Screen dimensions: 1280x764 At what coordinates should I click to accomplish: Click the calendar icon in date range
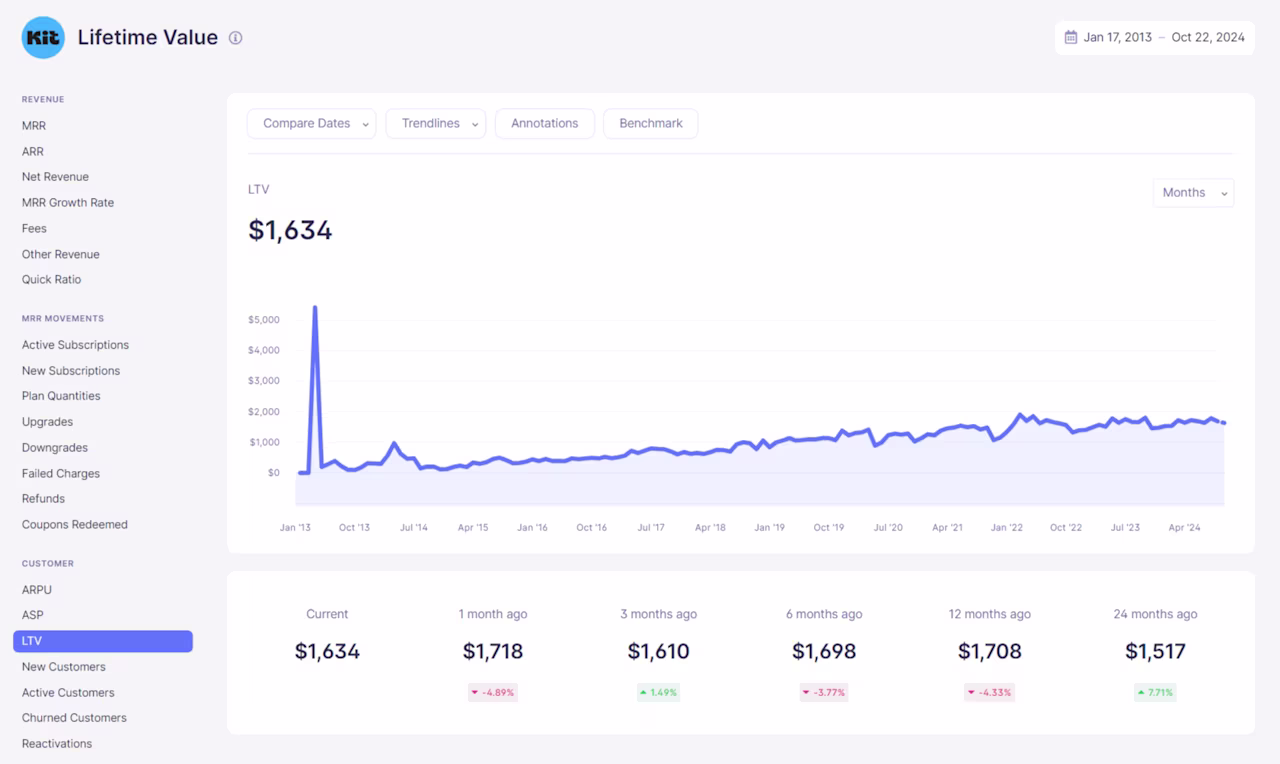(1070, 38)
